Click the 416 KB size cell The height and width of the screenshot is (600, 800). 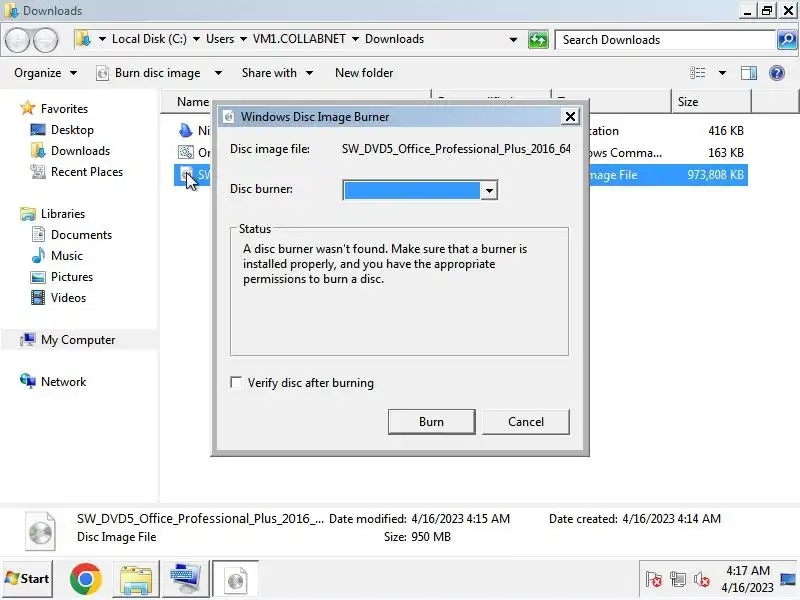[726, 131]
